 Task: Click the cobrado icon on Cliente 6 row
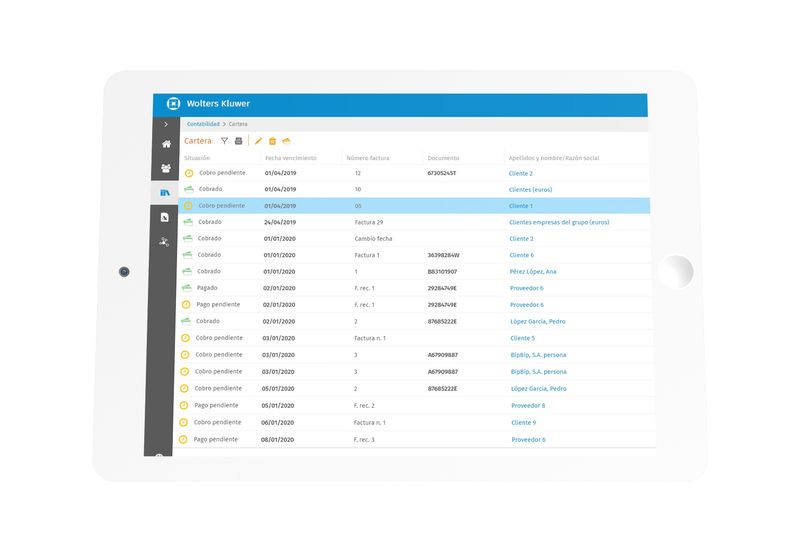click(187, 255)
